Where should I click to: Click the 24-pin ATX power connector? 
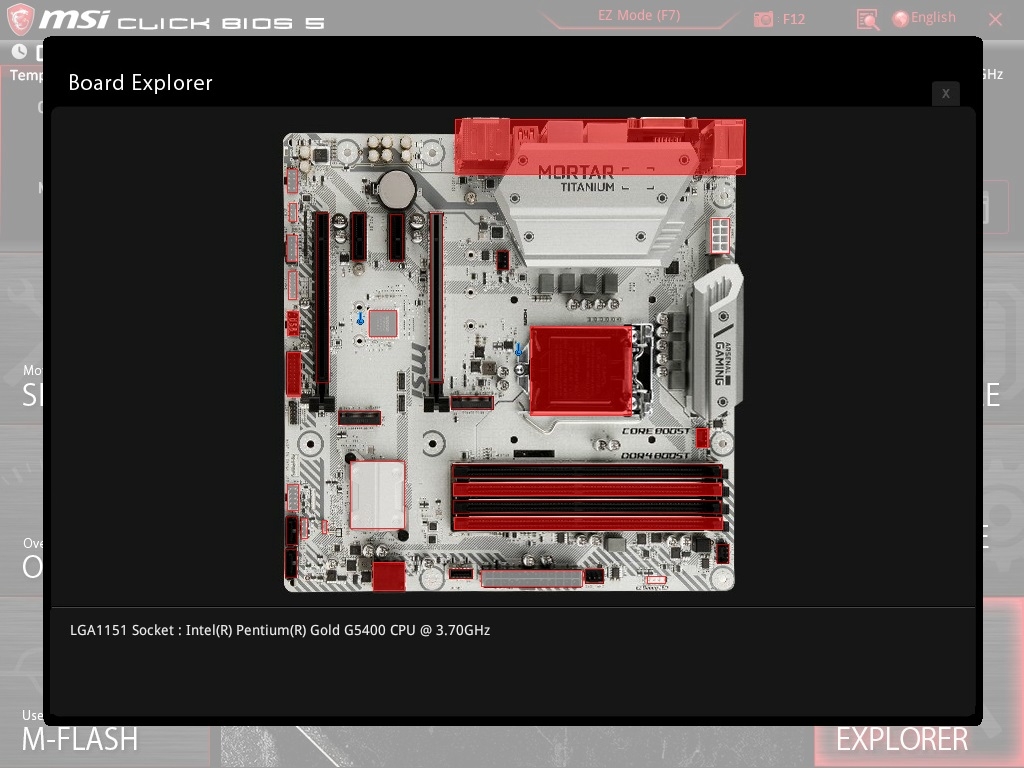(532, 579)
